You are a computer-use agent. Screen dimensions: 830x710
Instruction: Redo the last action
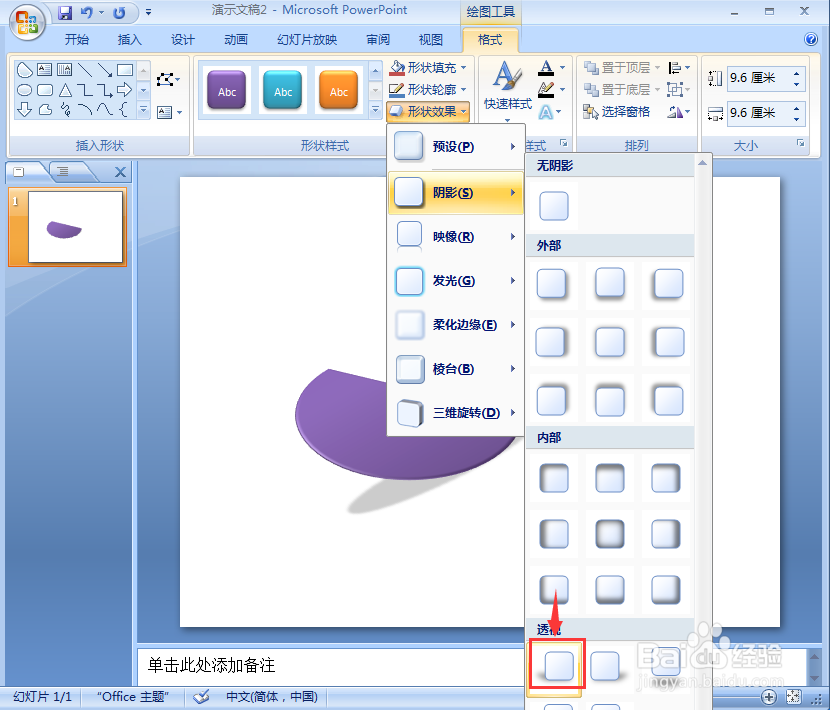click(x=119, y=12)
